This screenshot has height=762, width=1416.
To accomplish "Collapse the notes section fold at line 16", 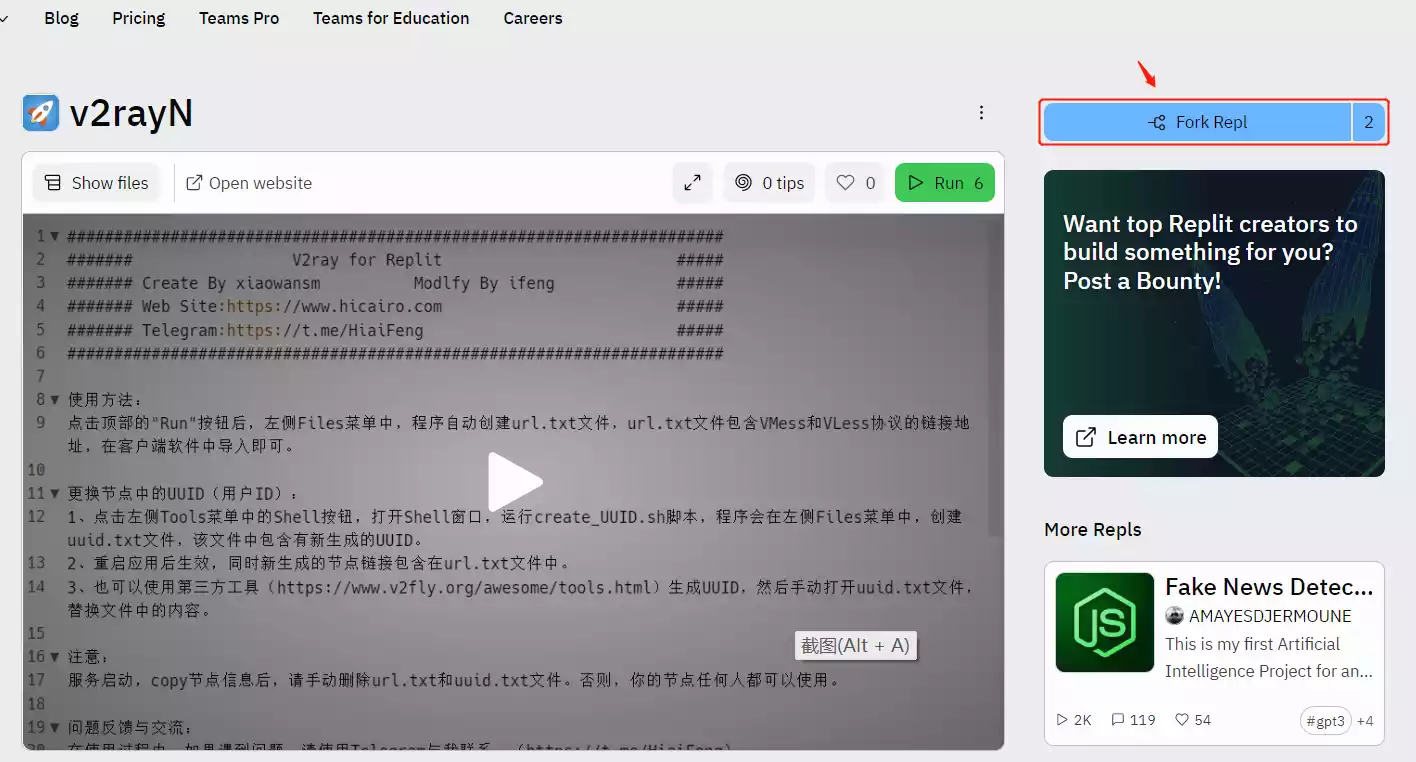I will (x=52, y=656).
